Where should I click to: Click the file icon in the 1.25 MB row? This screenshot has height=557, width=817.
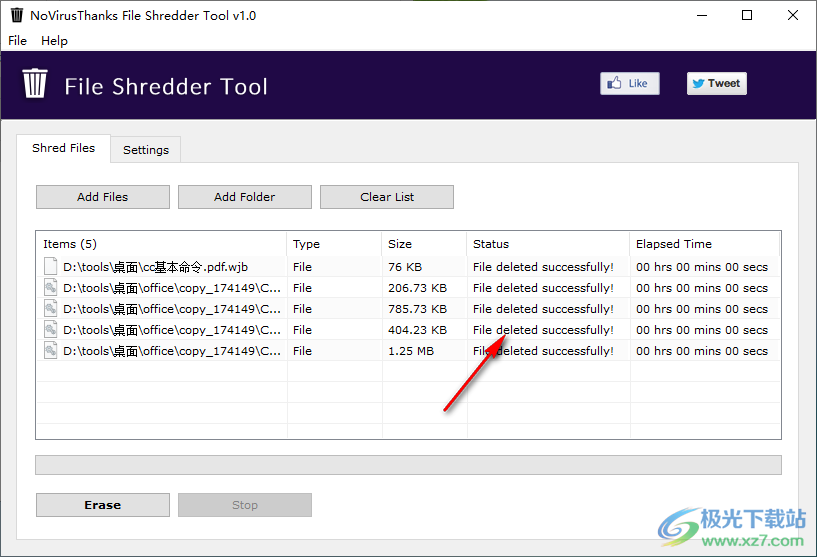51,351
